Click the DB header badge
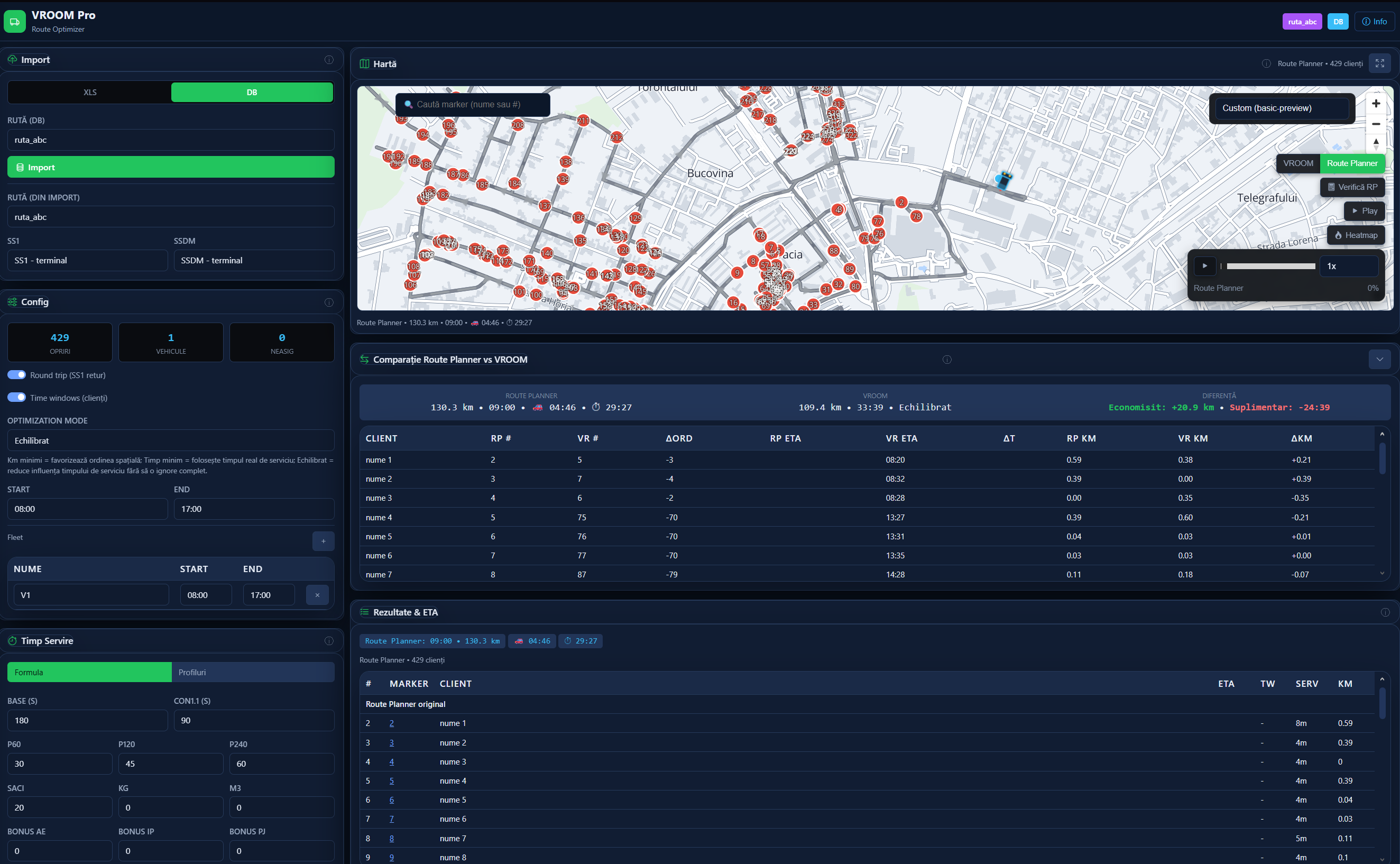The image size is (1400, 864). (1338, 22)
